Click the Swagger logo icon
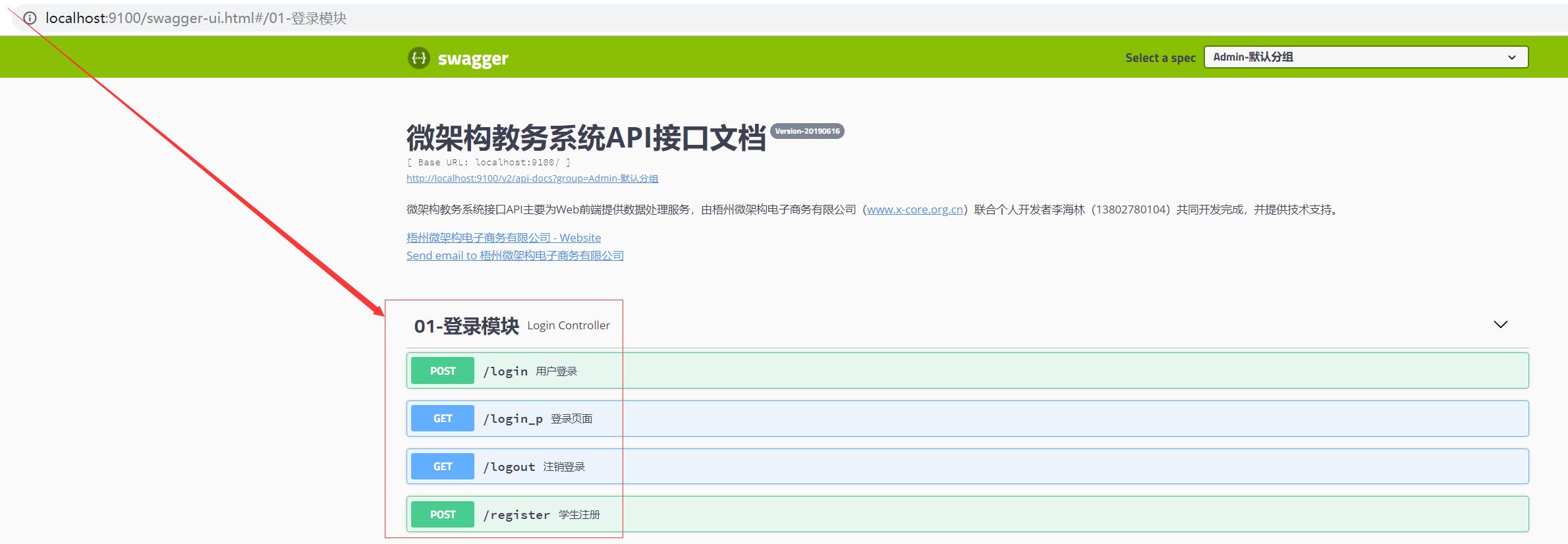Viewport: 1568px width, 544px height. tap(418, 58)
